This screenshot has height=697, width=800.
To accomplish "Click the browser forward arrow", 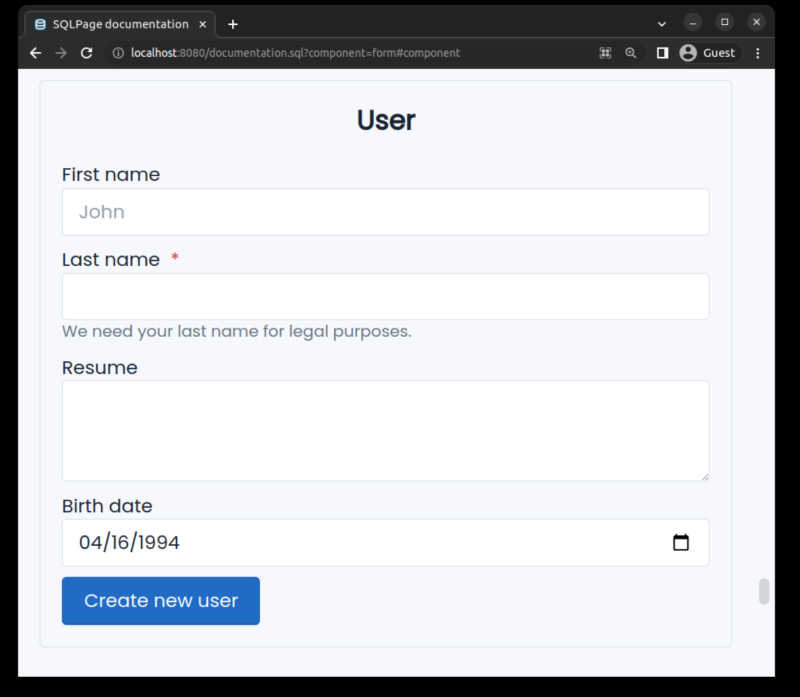I will (61, 53).
